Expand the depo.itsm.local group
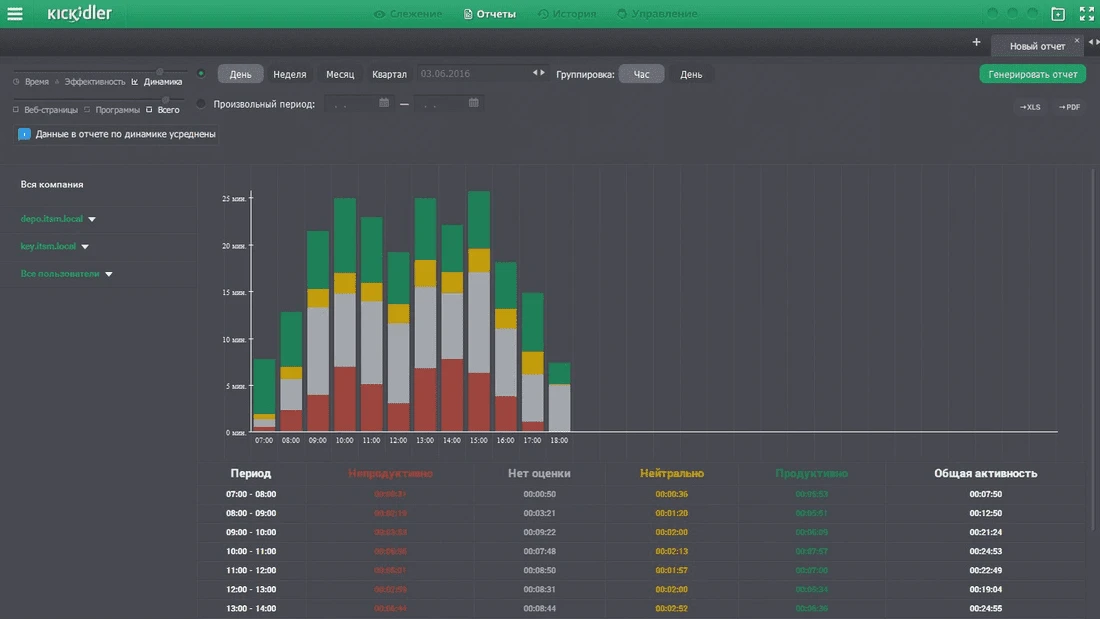 [92, 219]
